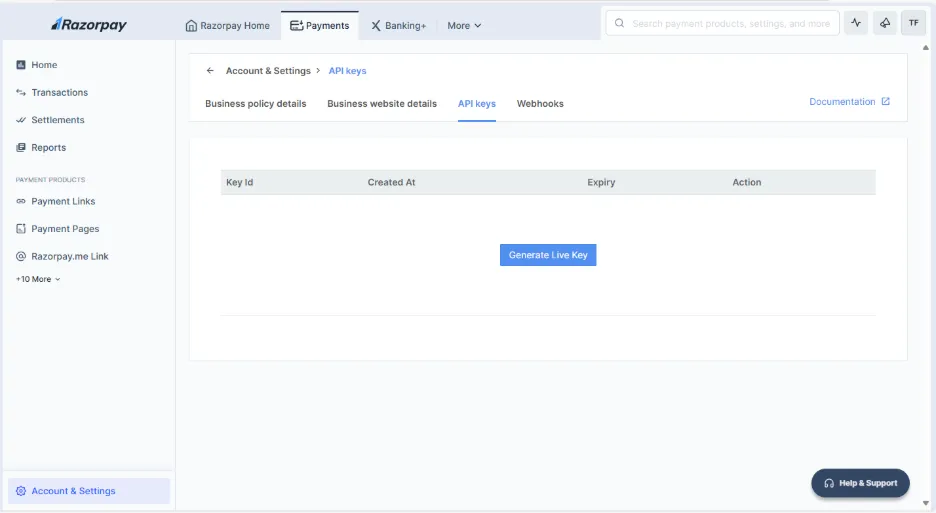Click the Expiry column header

tap(601, 182)
